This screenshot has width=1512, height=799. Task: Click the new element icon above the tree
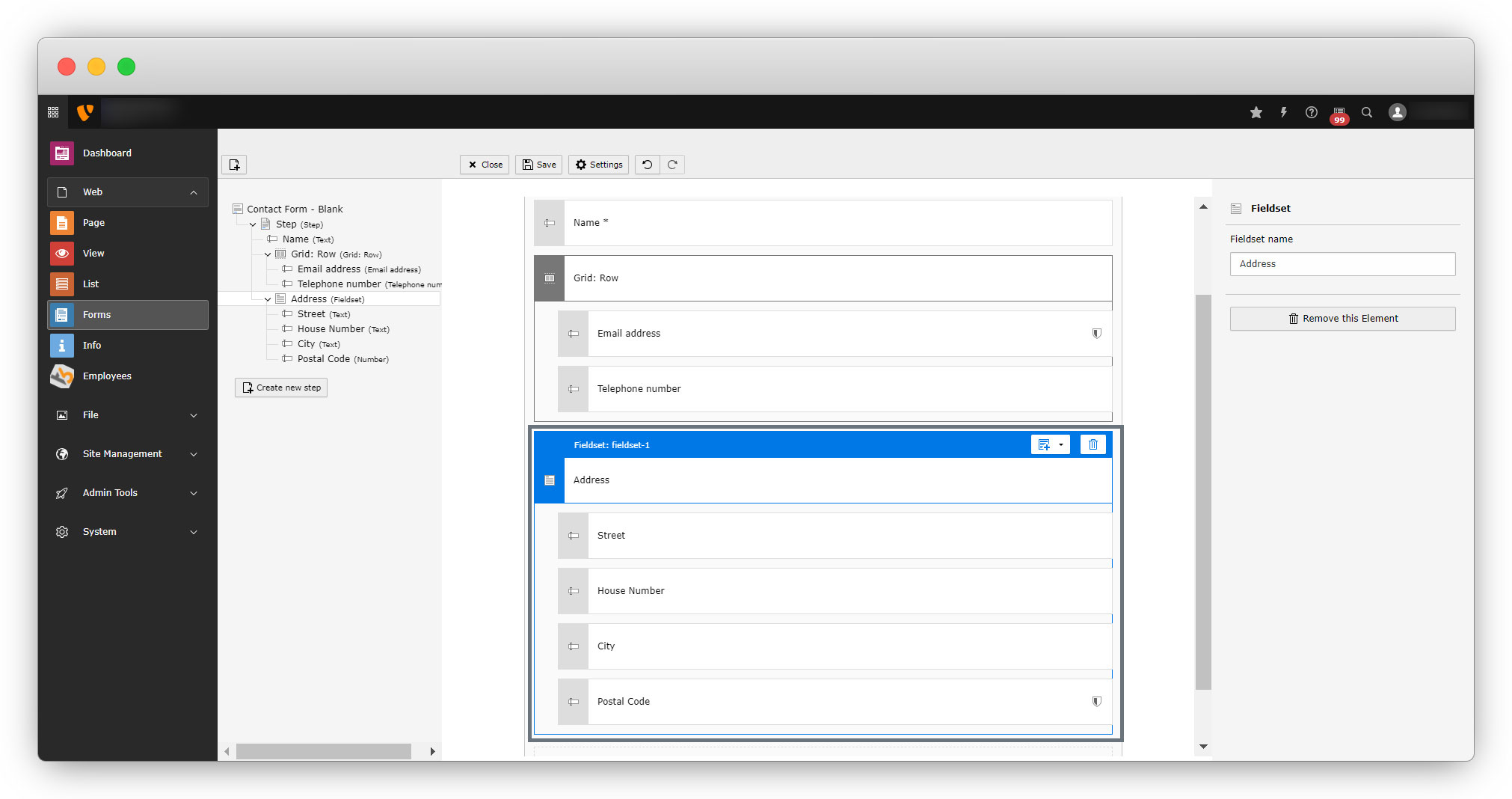pos(234,165)
